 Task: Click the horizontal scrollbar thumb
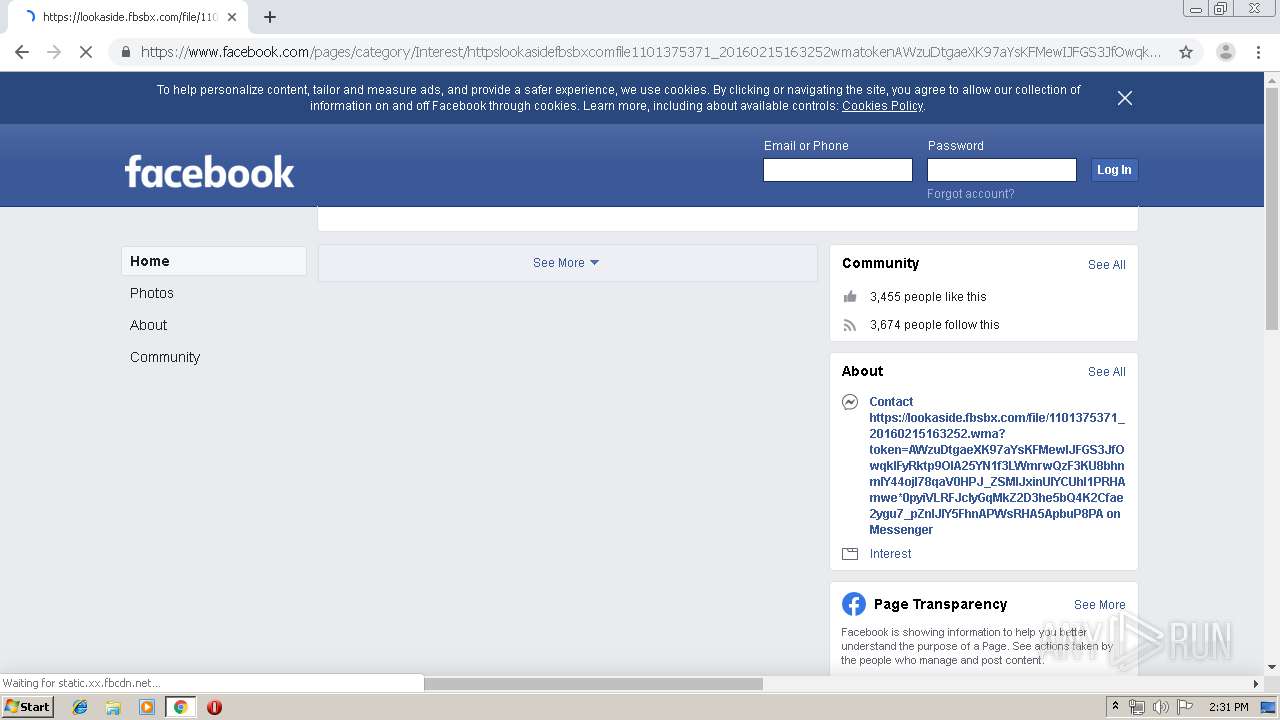point(593,684)
